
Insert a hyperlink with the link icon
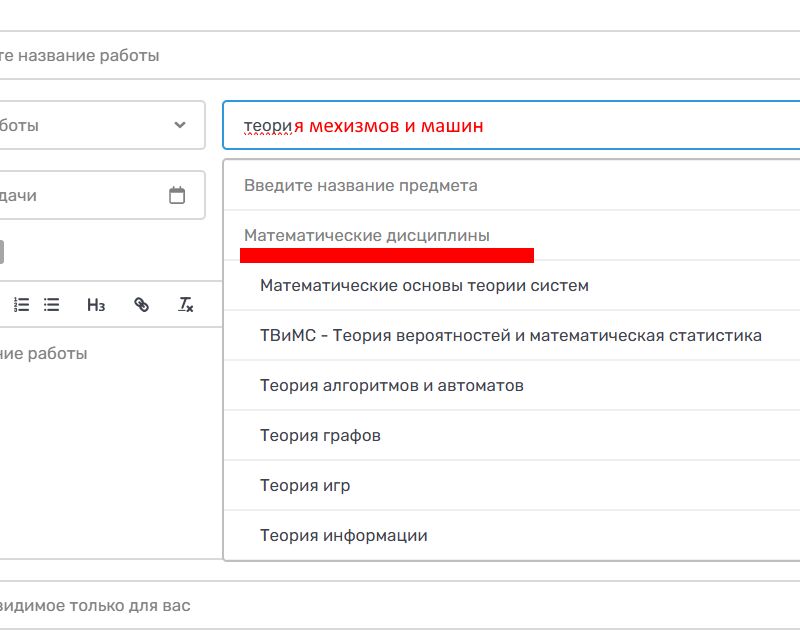point(141,305)
